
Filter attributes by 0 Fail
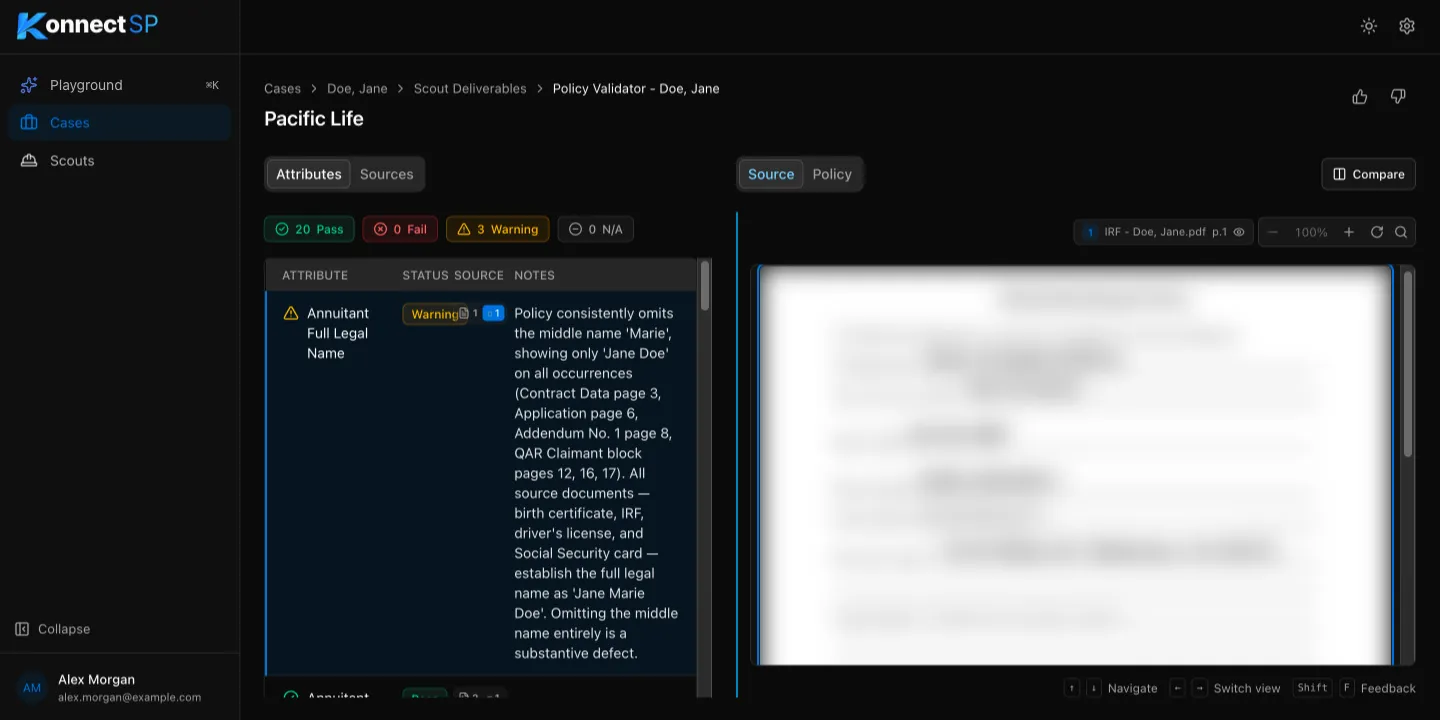(x=400, y=229)
